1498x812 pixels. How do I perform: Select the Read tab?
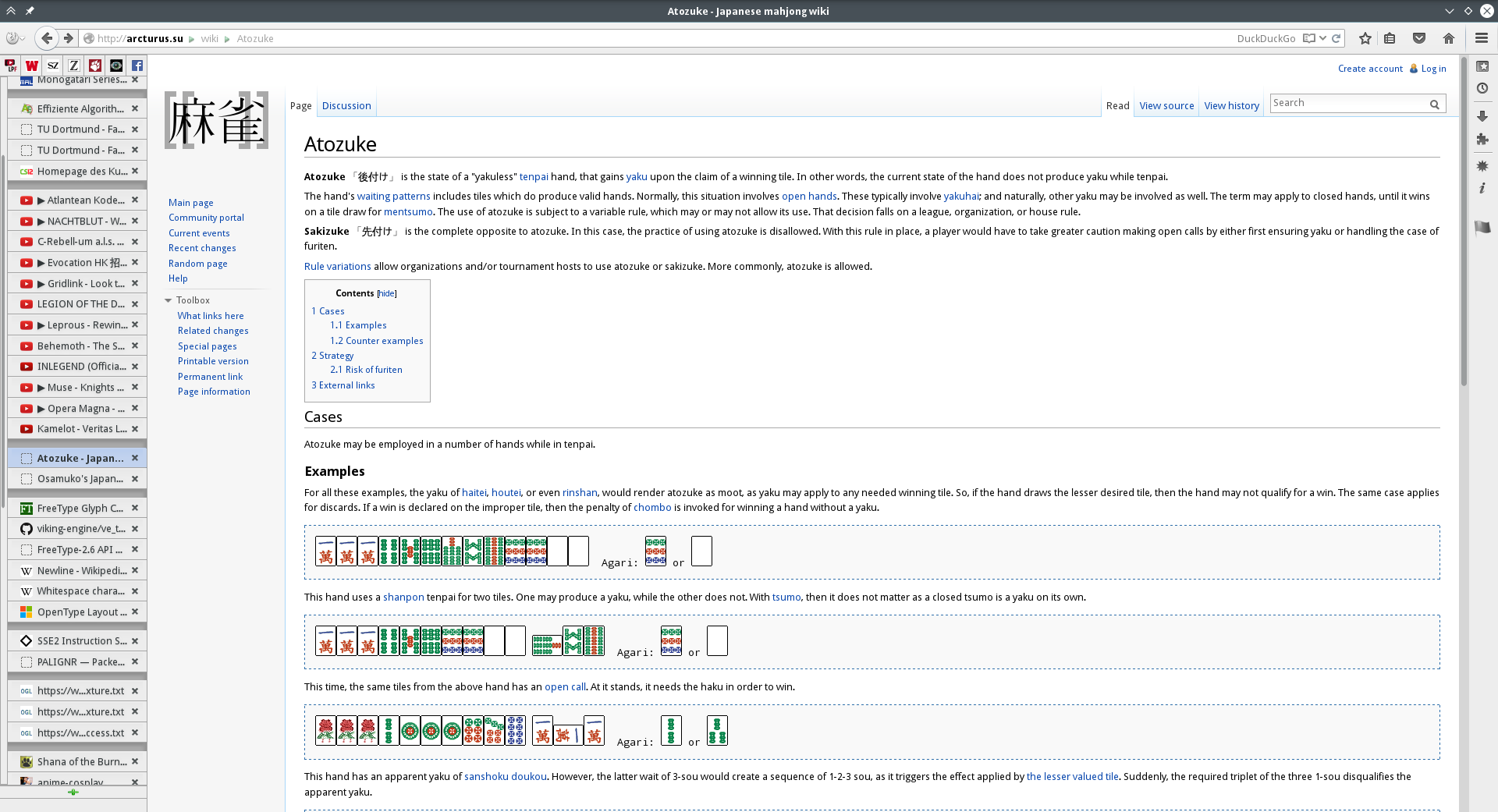[x=1117, y=106]
